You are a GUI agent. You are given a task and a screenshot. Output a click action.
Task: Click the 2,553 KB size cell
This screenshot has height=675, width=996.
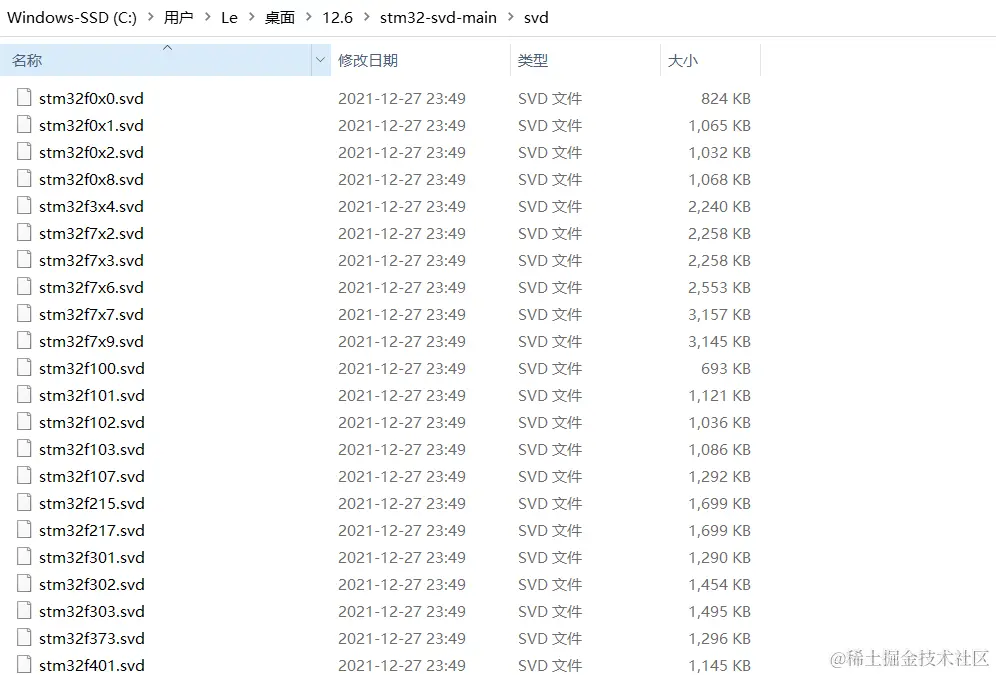pyautogui.click(x=720, y=288)
